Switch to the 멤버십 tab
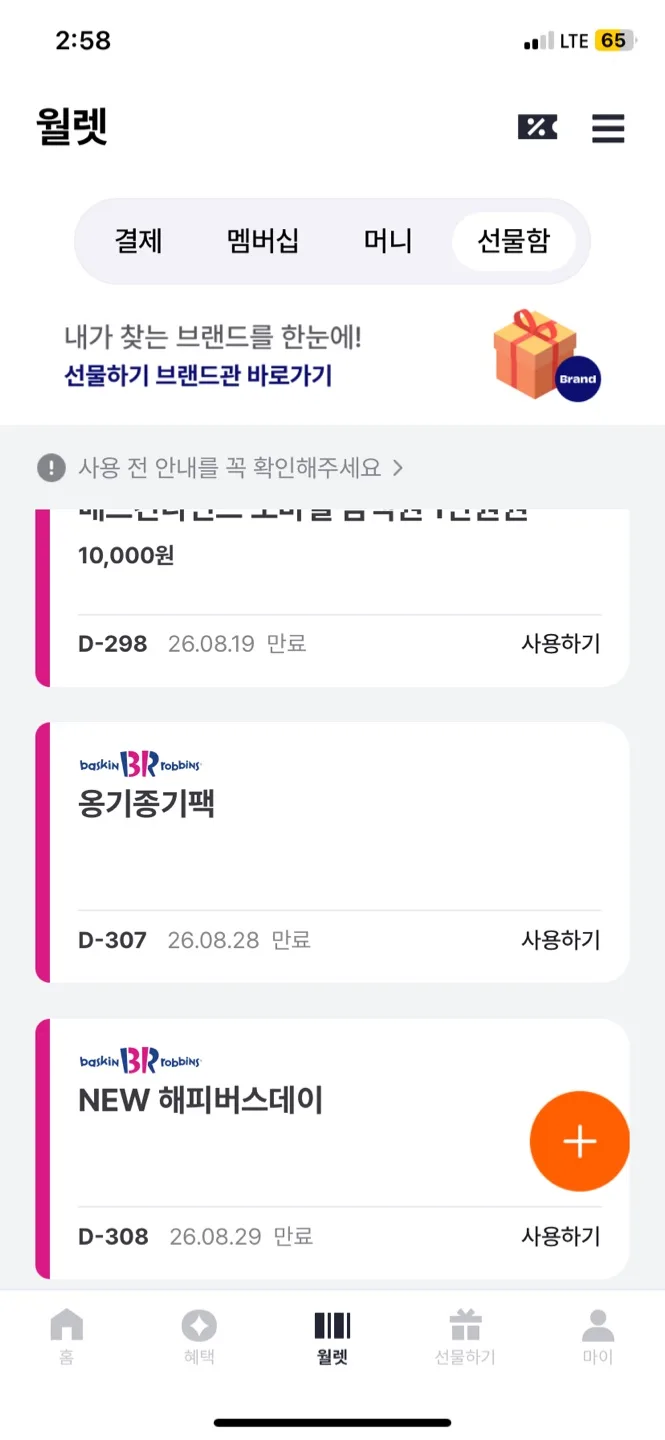Image resolution: width=665 pixels, height=1440 pixels. pos(263,241)
